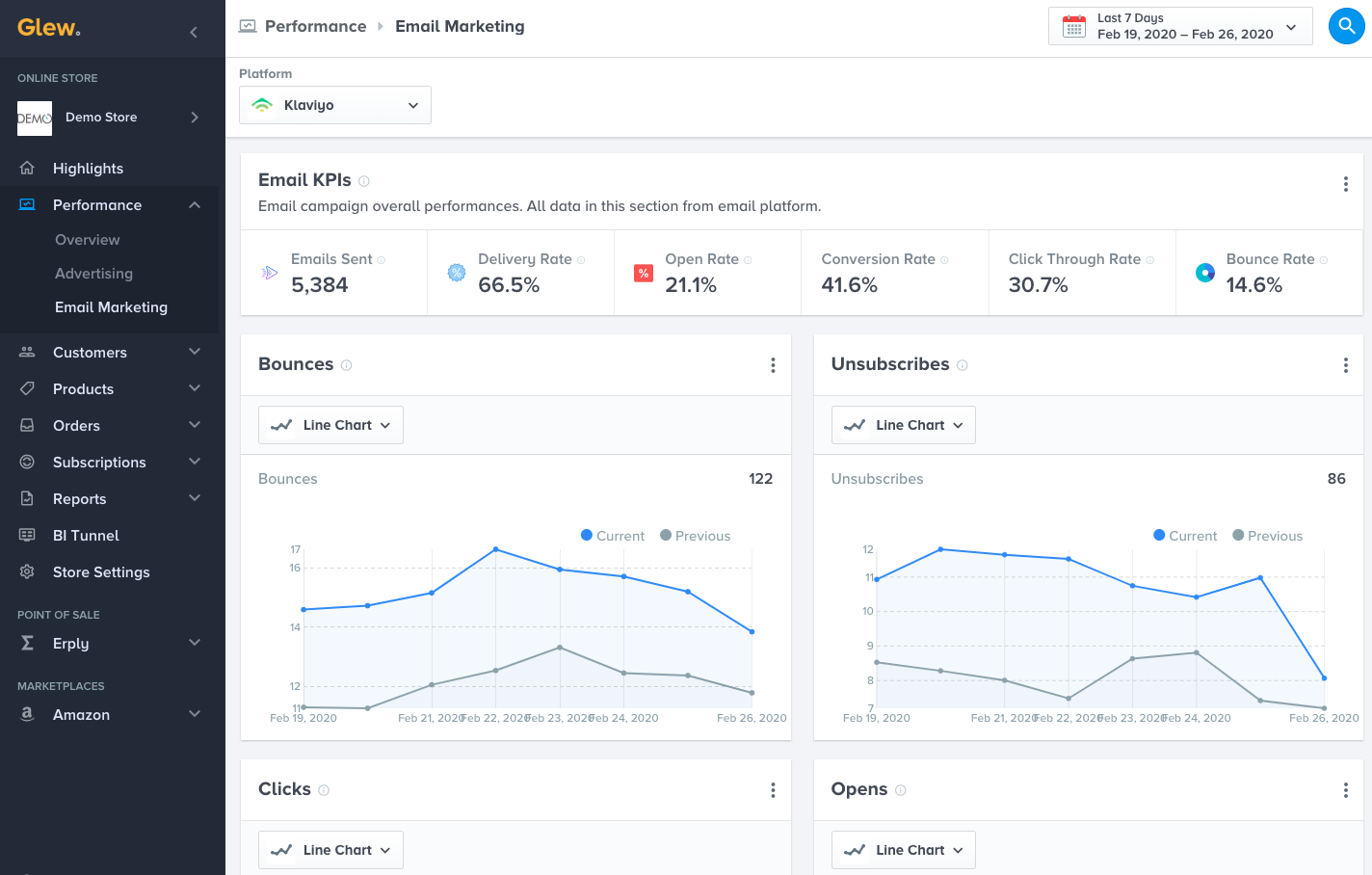
Task: Open the Unsubscribes card kebab menu
Action: tap(1345, 365)
